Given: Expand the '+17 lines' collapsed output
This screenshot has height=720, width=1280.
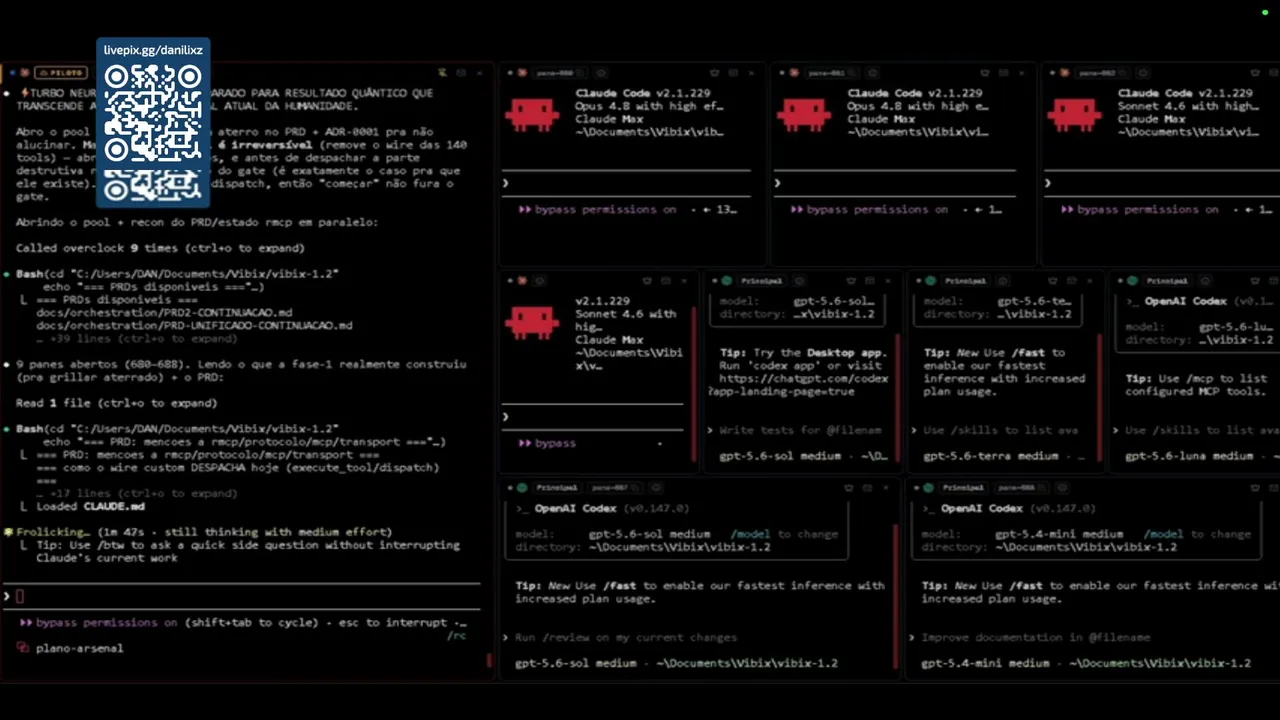Looking at the screenshot, I should pyautogui.click(x=137, y=494).
